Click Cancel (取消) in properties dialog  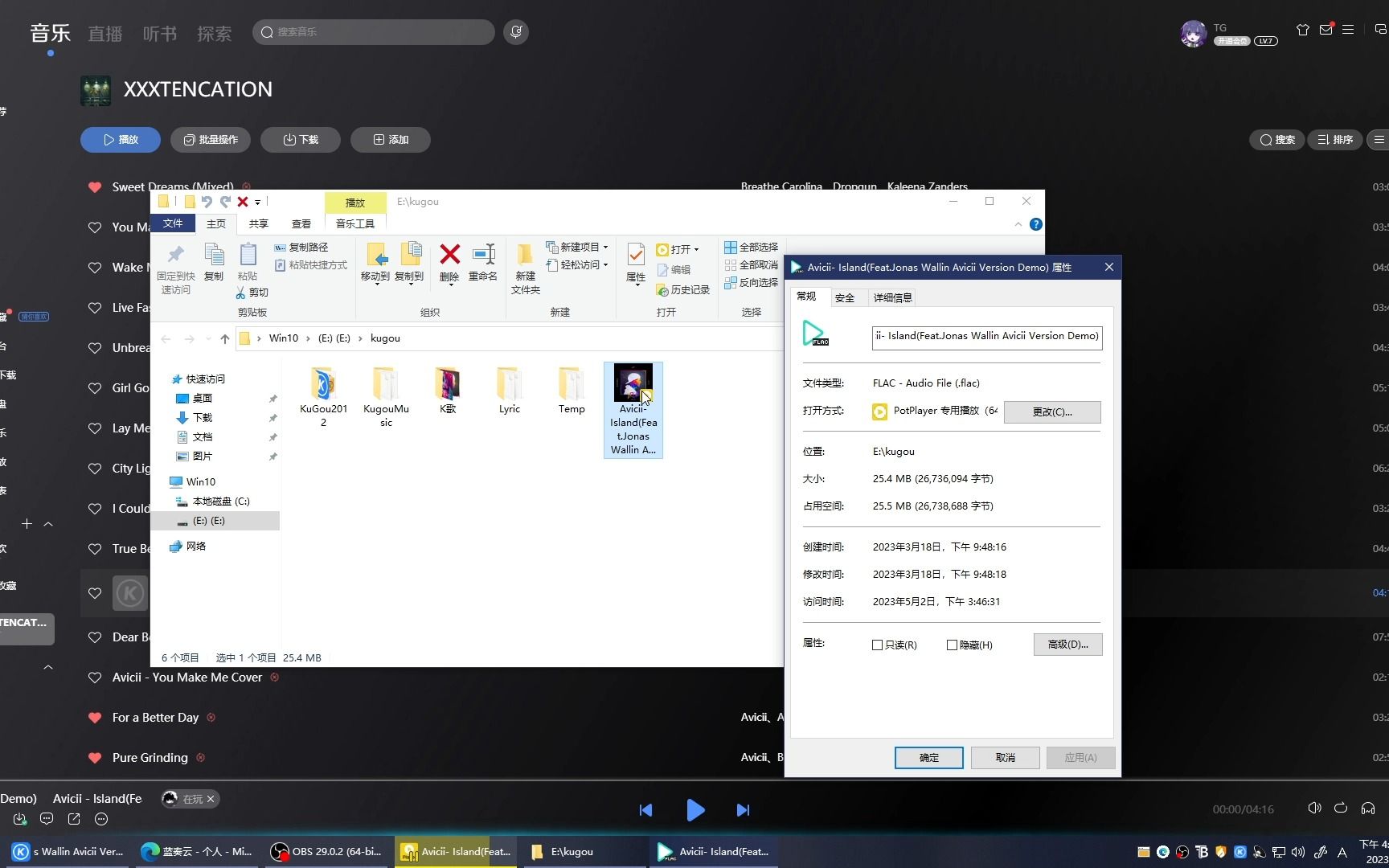pyautogui.click(x=1005, y=758)
